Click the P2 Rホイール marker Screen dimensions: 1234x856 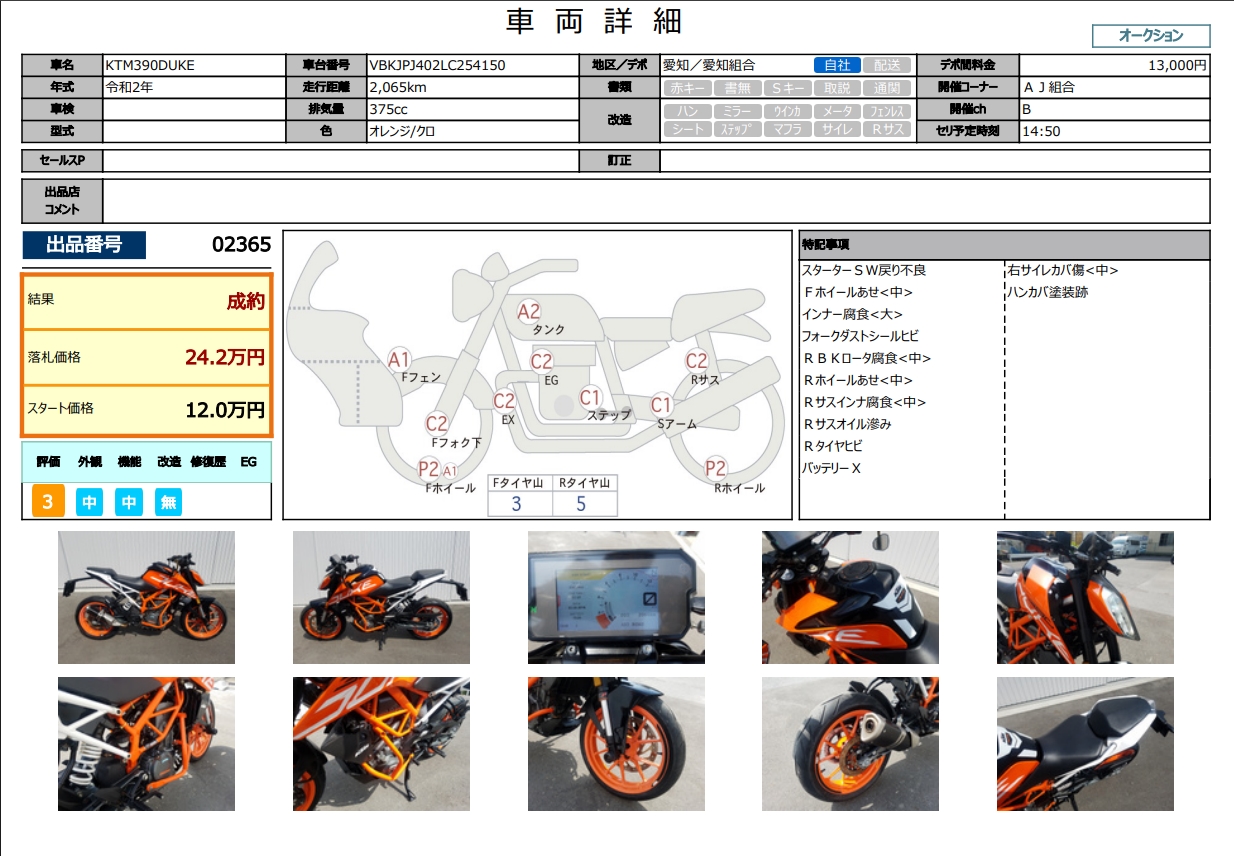[715, 468]
